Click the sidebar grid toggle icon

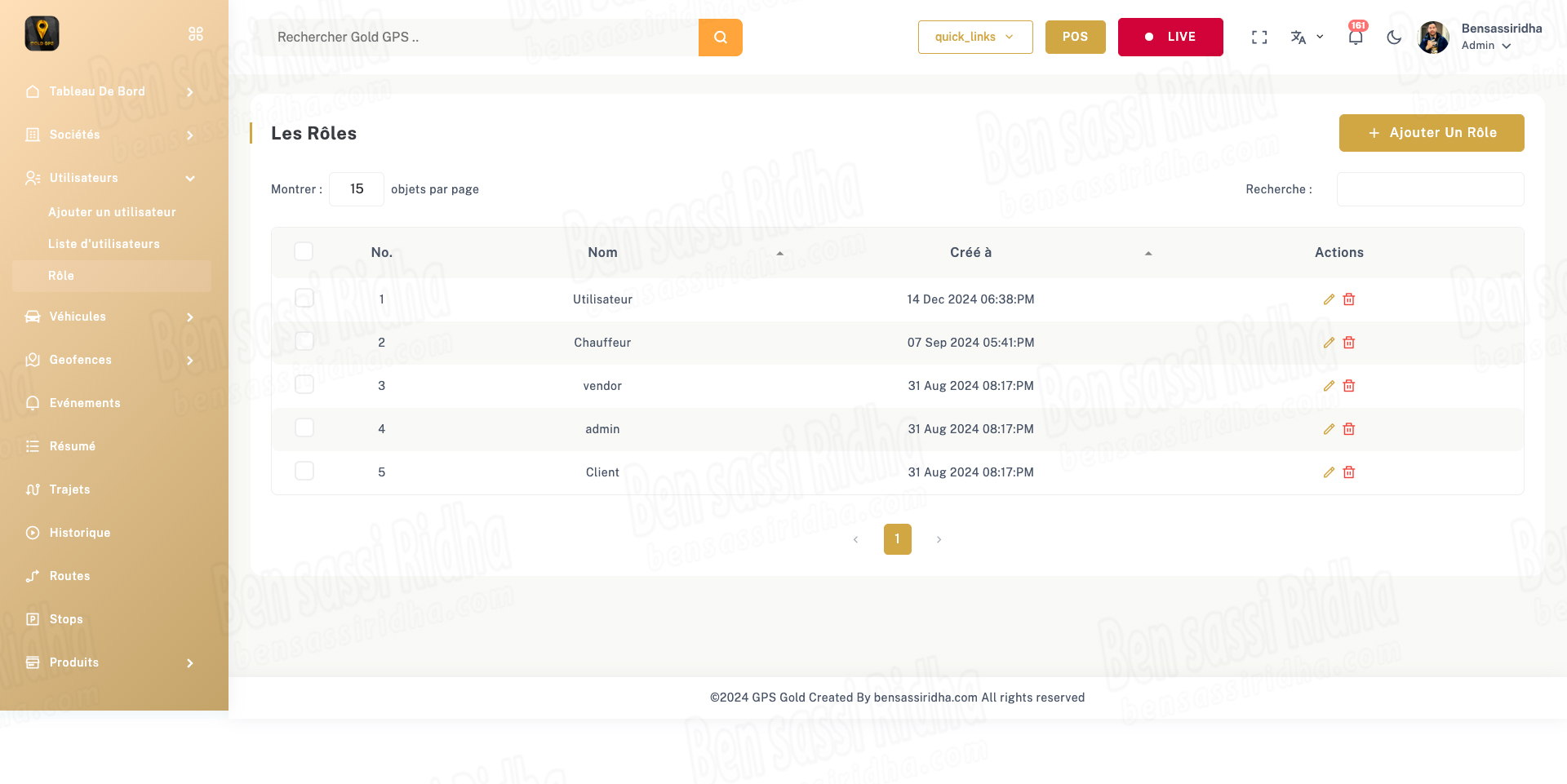point(196,34)
